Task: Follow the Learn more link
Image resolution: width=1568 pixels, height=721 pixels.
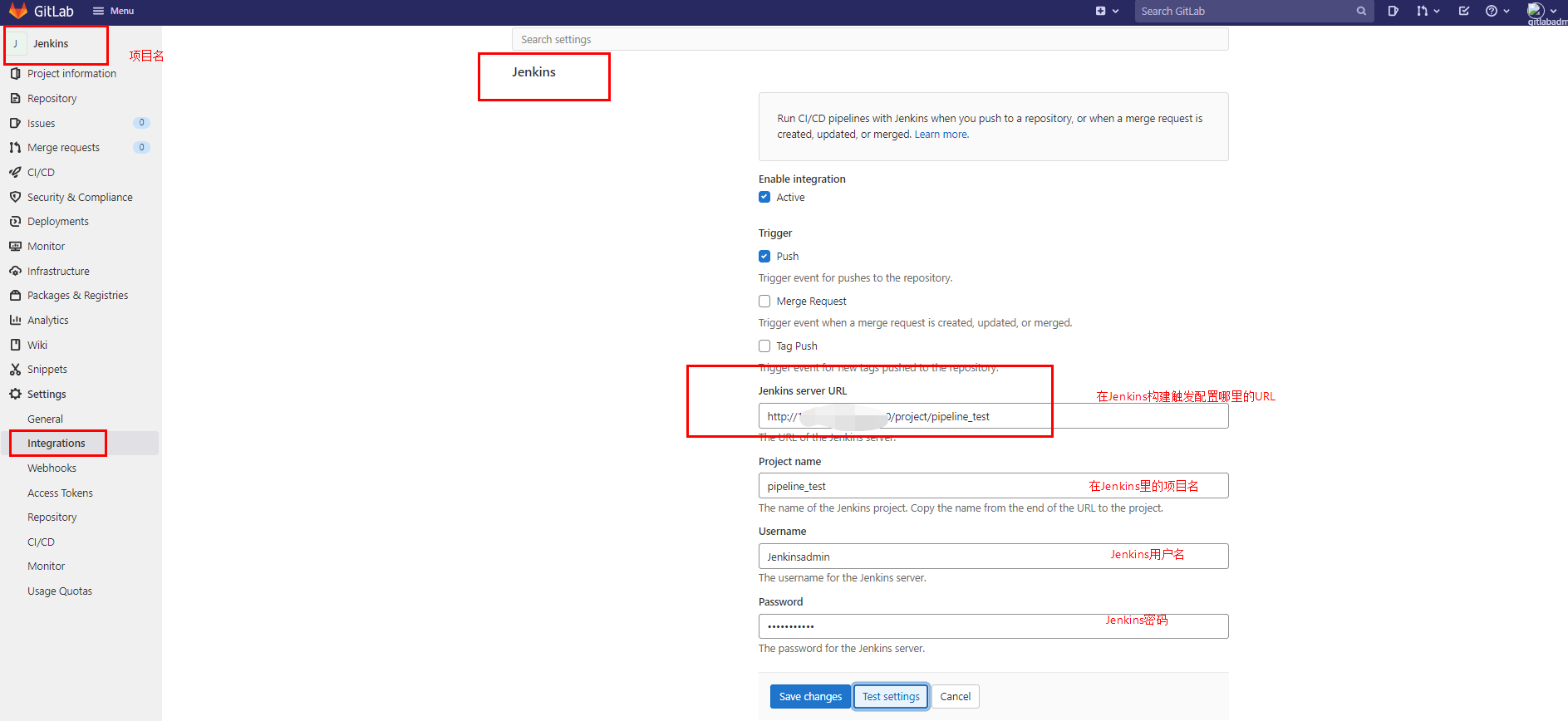Action: pos(941,135)
